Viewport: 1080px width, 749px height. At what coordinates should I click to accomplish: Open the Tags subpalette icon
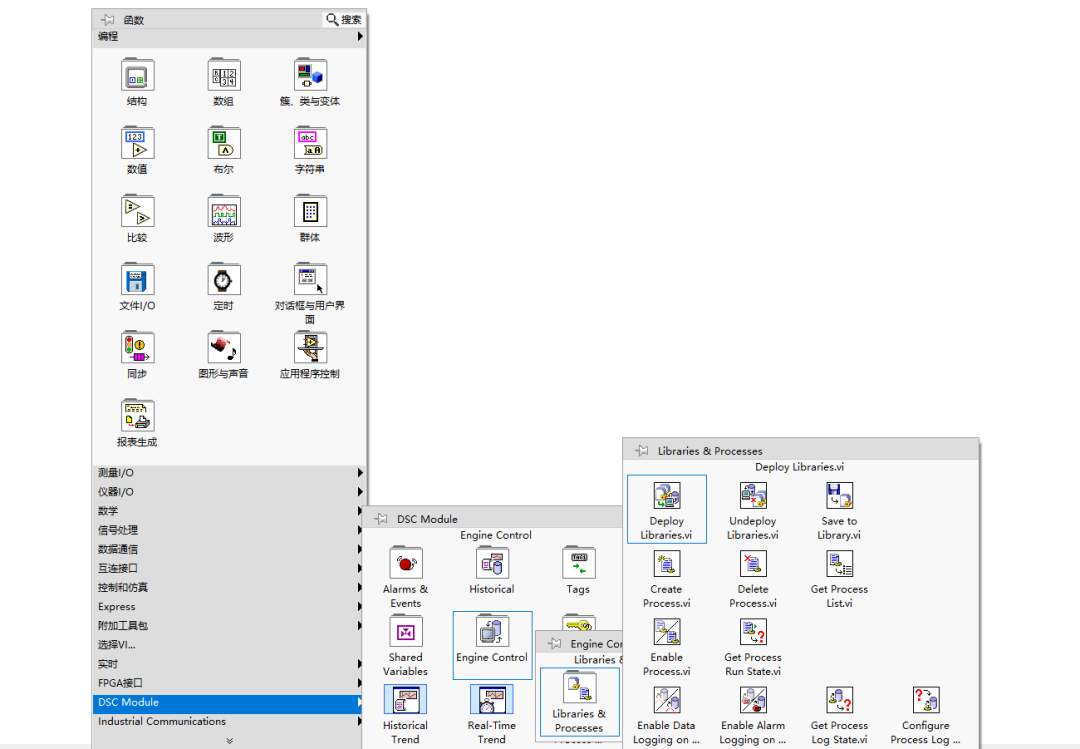coord(579,563)
